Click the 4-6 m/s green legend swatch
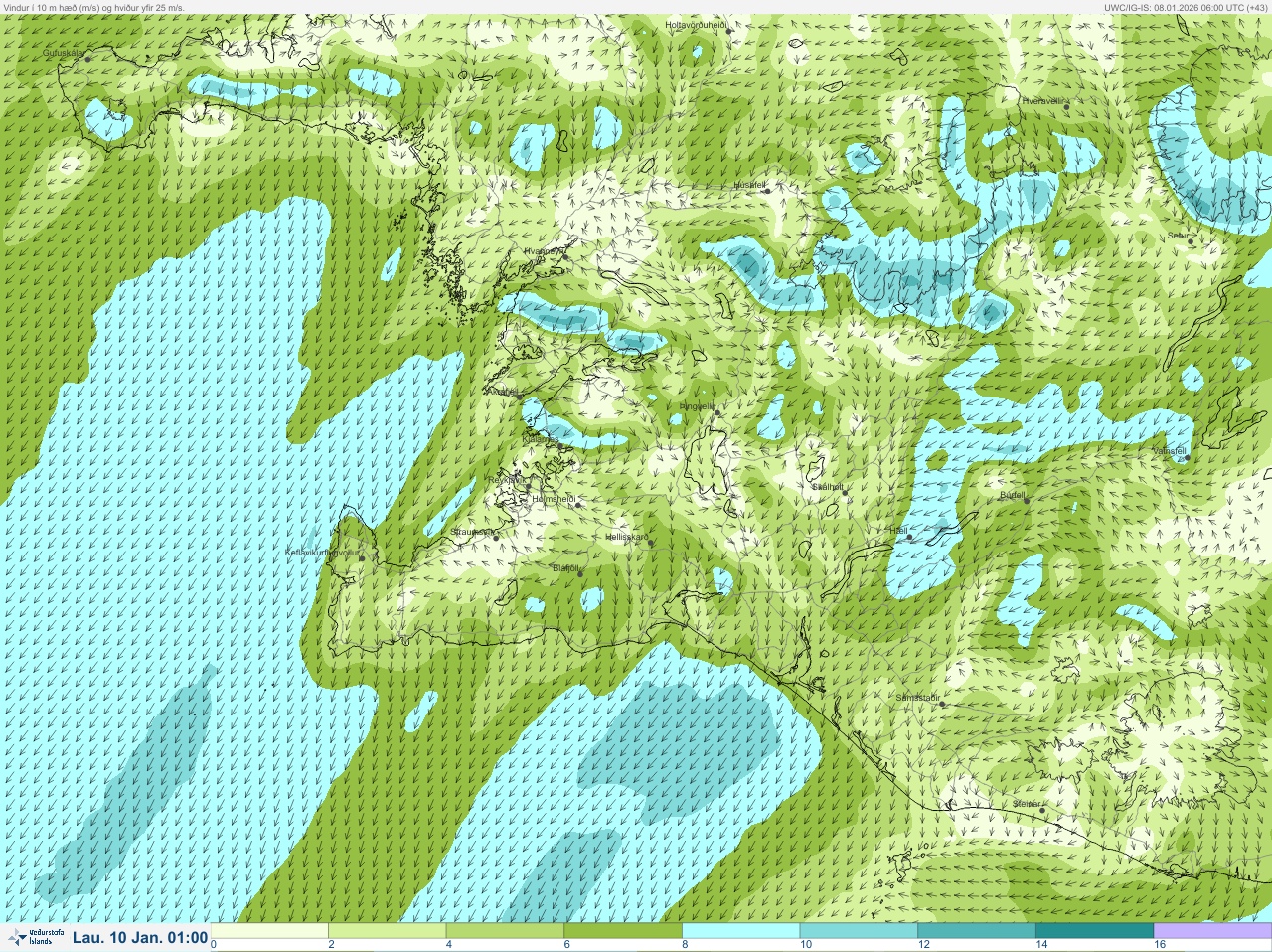 tap(505, 931)
